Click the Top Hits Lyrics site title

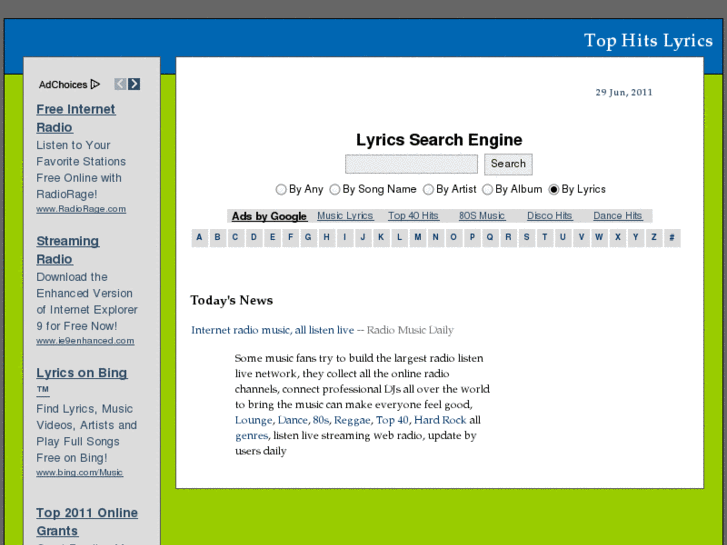point(648,41)
